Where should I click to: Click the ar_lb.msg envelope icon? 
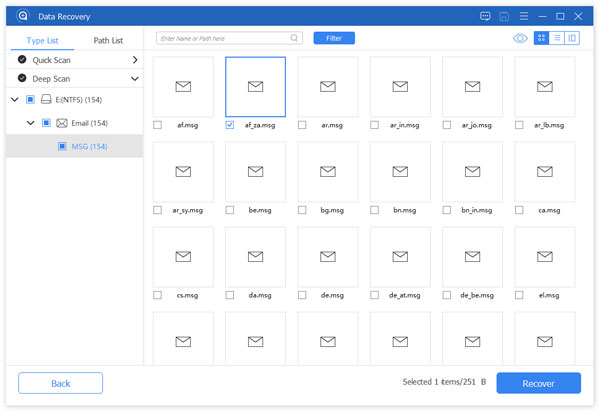545,87
